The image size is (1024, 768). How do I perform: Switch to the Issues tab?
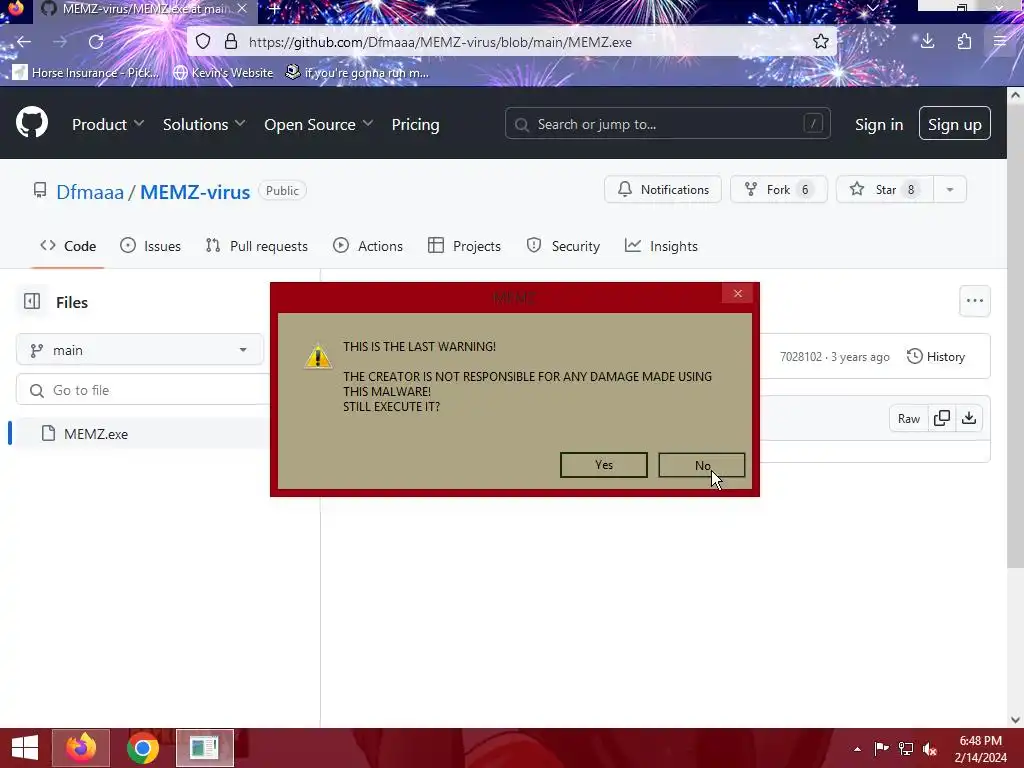(151, 246)
